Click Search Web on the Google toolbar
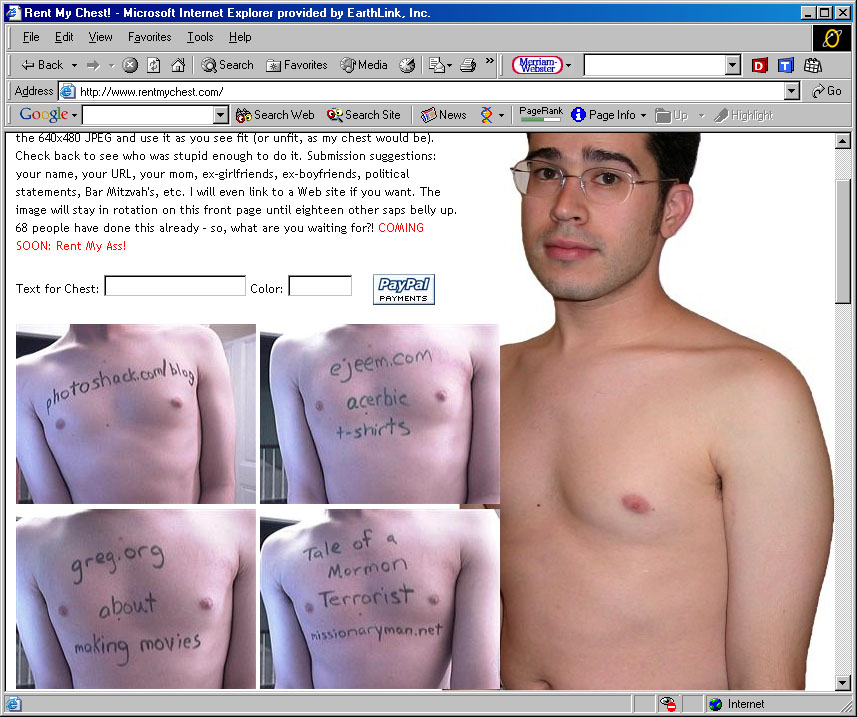This screenshot has width=857, height=717. tap(275, 115)
